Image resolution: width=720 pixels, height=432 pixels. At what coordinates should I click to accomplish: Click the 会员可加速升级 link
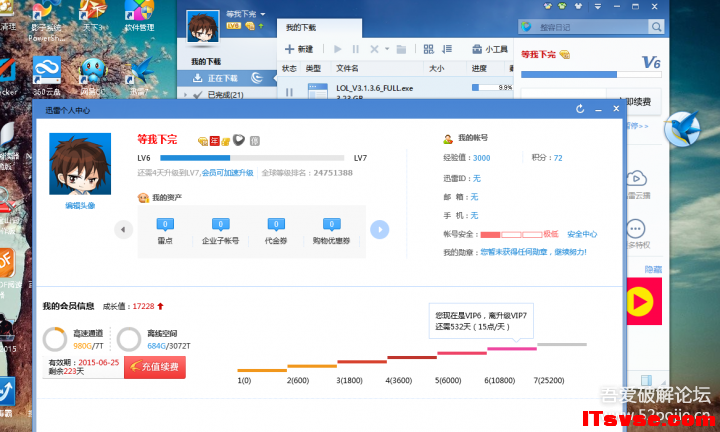[227, 173]
